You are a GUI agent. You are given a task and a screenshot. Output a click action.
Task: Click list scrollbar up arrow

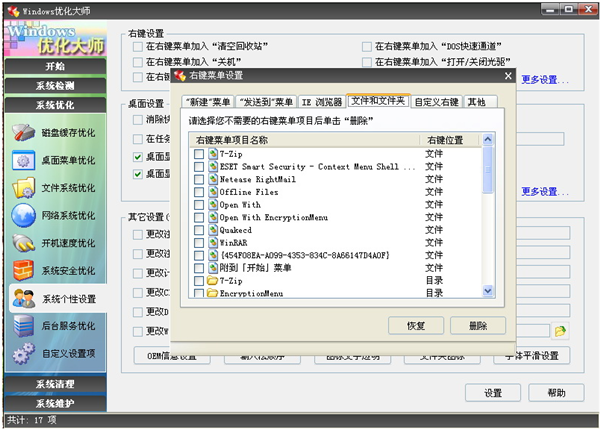point(488,139)
